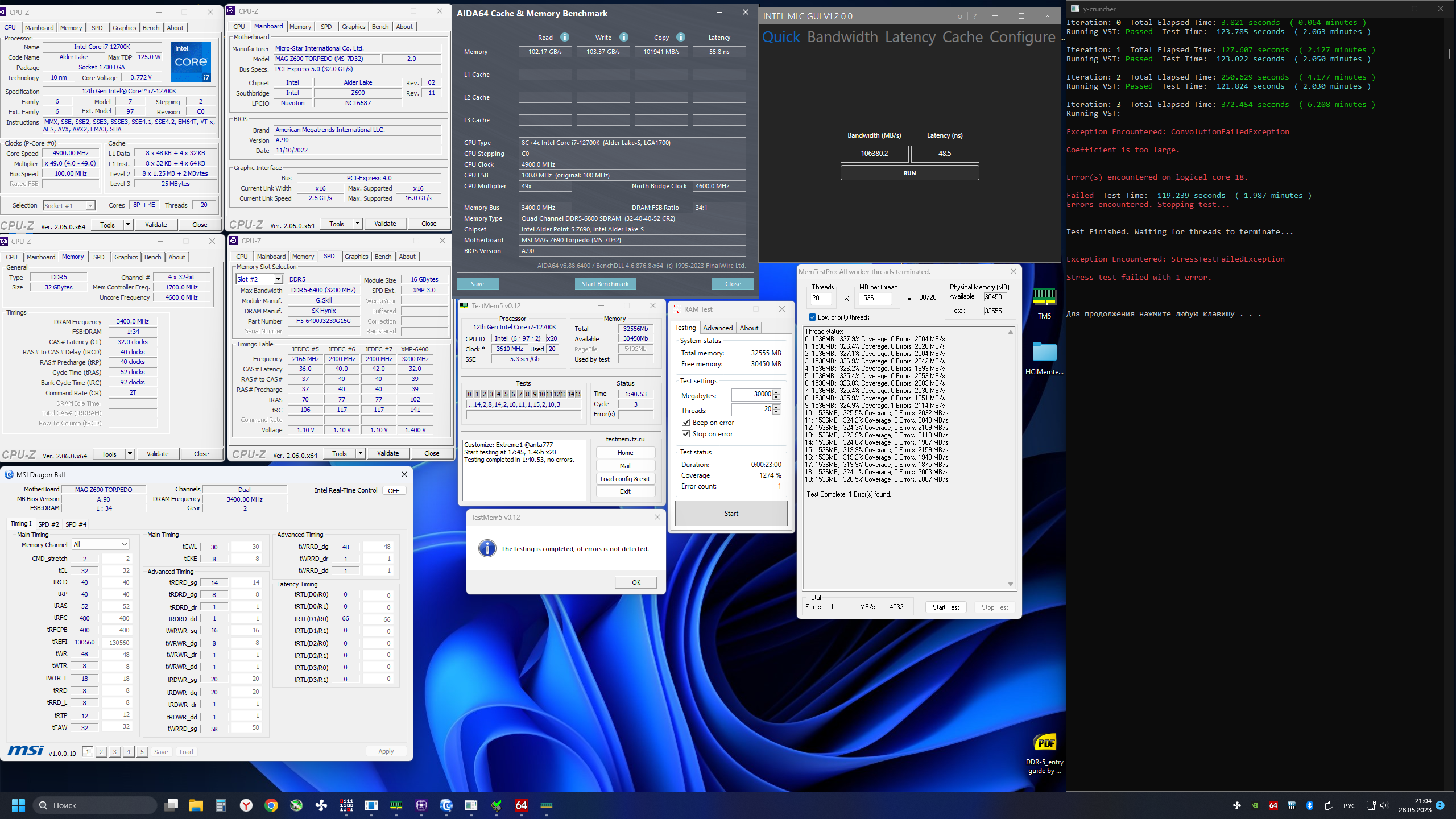1456x819 pixels.
Task: Open Google Chrome from taskbar
Action: tap(271, 805)
